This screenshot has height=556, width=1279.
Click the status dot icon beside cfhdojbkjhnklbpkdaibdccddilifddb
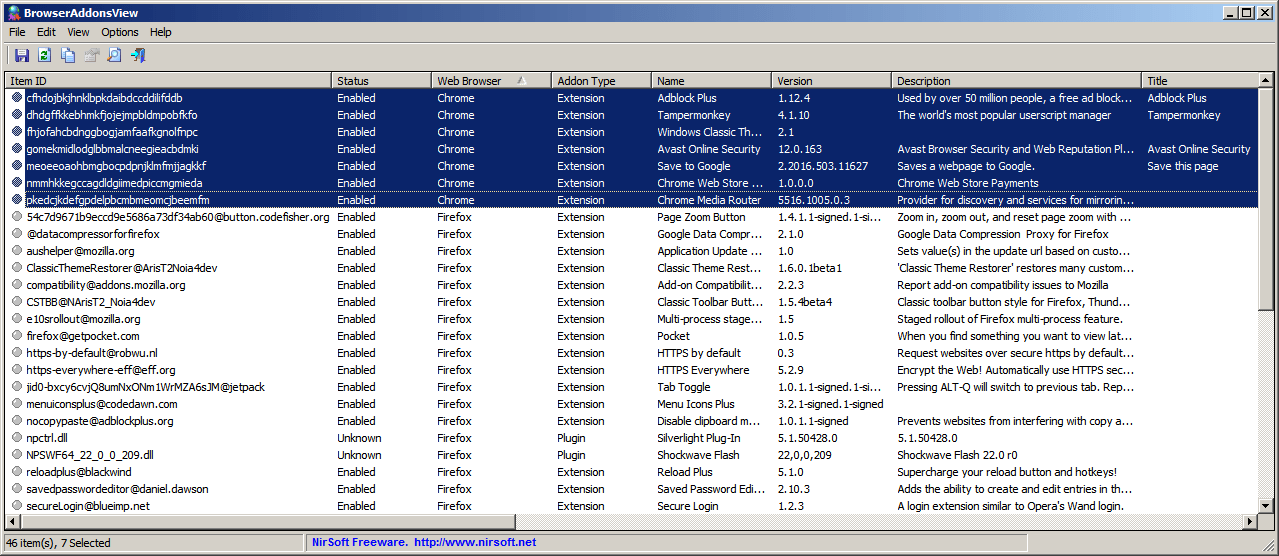tap(17, 98)
